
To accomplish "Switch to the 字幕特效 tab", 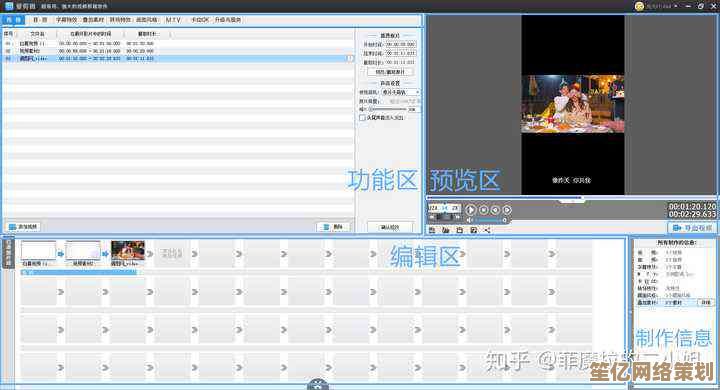I will click(67, 20).
